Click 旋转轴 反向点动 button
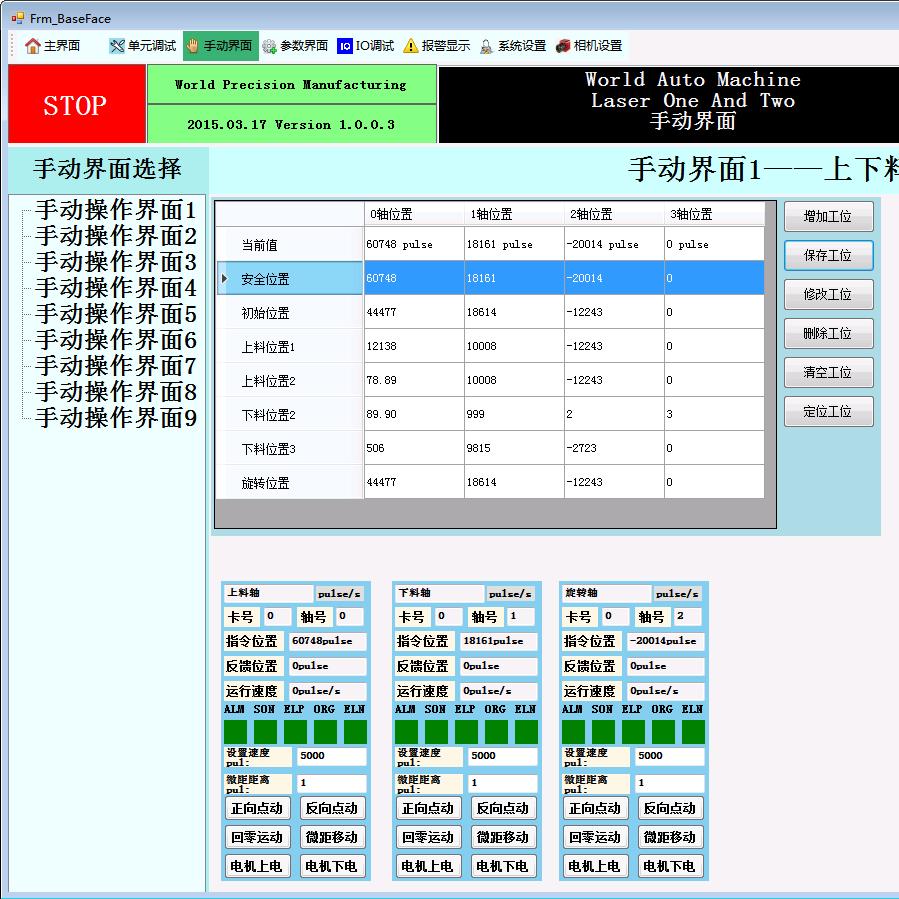Viewport: 899px width, 899px height. [x=670, y=808]
